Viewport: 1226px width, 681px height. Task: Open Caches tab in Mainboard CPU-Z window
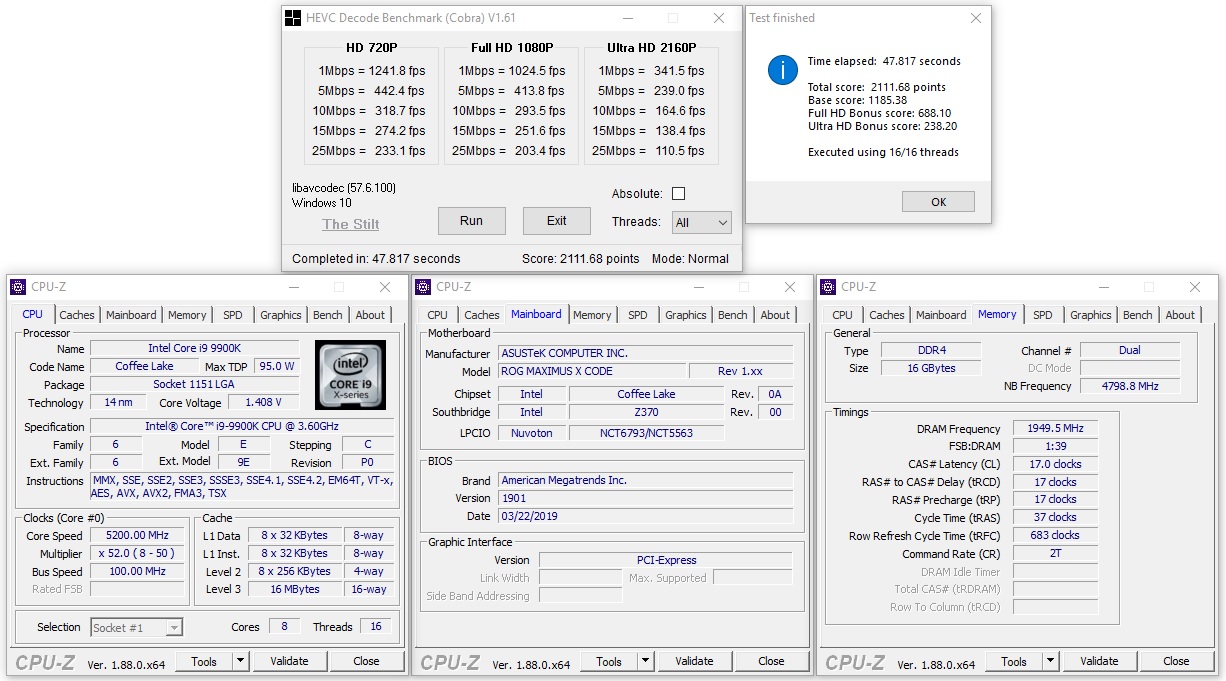coord(482,315)
